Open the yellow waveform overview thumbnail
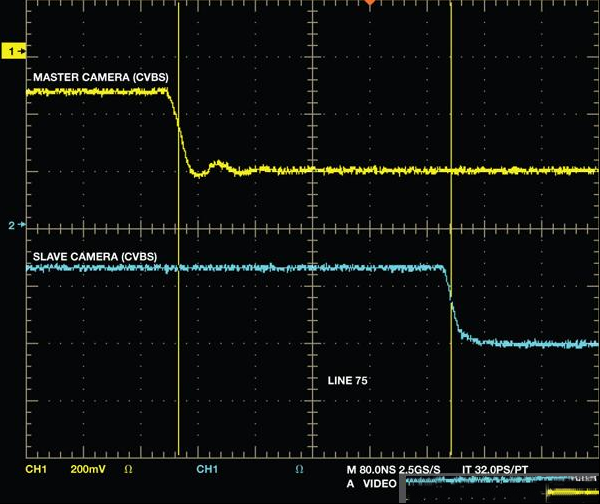600x504 pixels. tap(572, 492)
